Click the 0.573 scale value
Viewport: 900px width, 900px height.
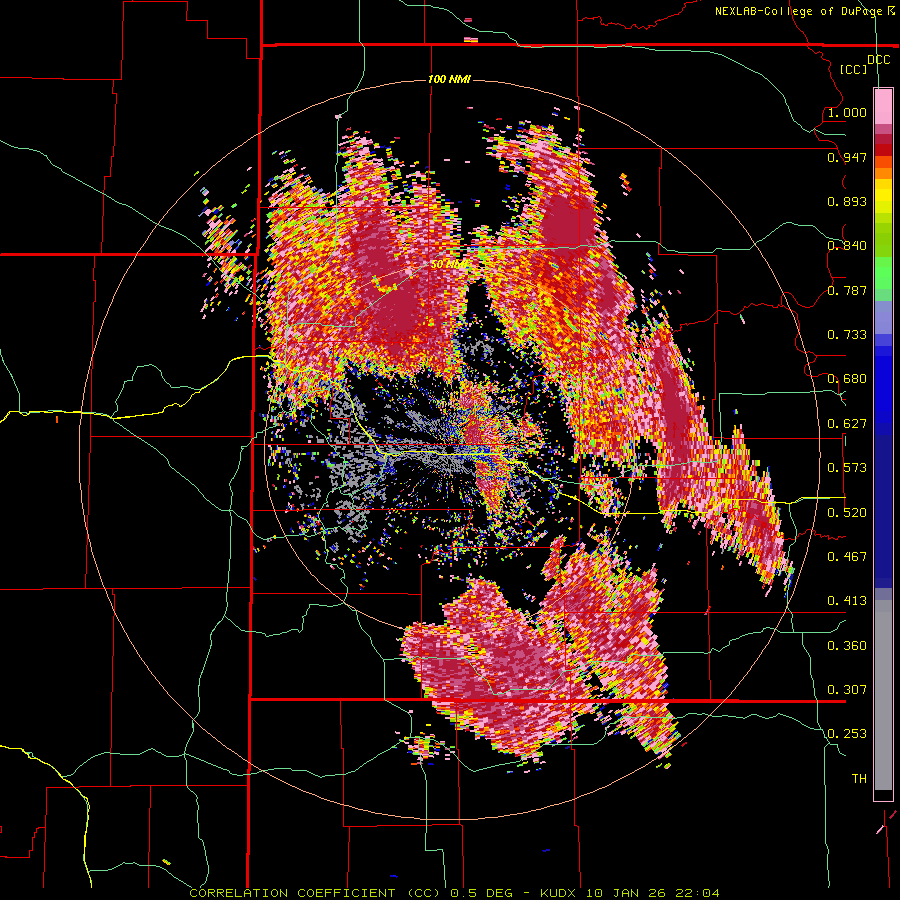[847, 468]
